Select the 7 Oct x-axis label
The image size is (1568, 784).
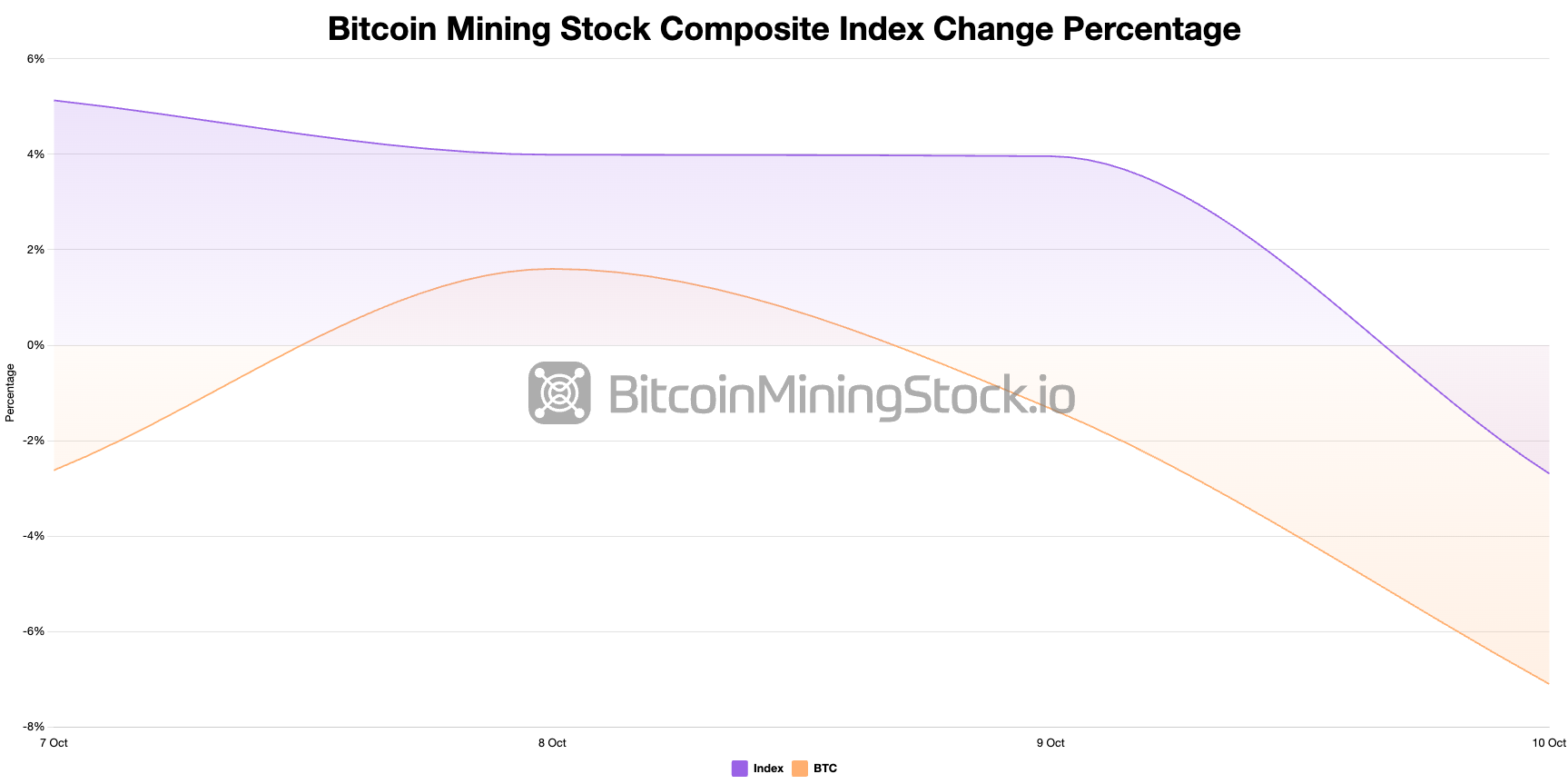coord(54,743)
